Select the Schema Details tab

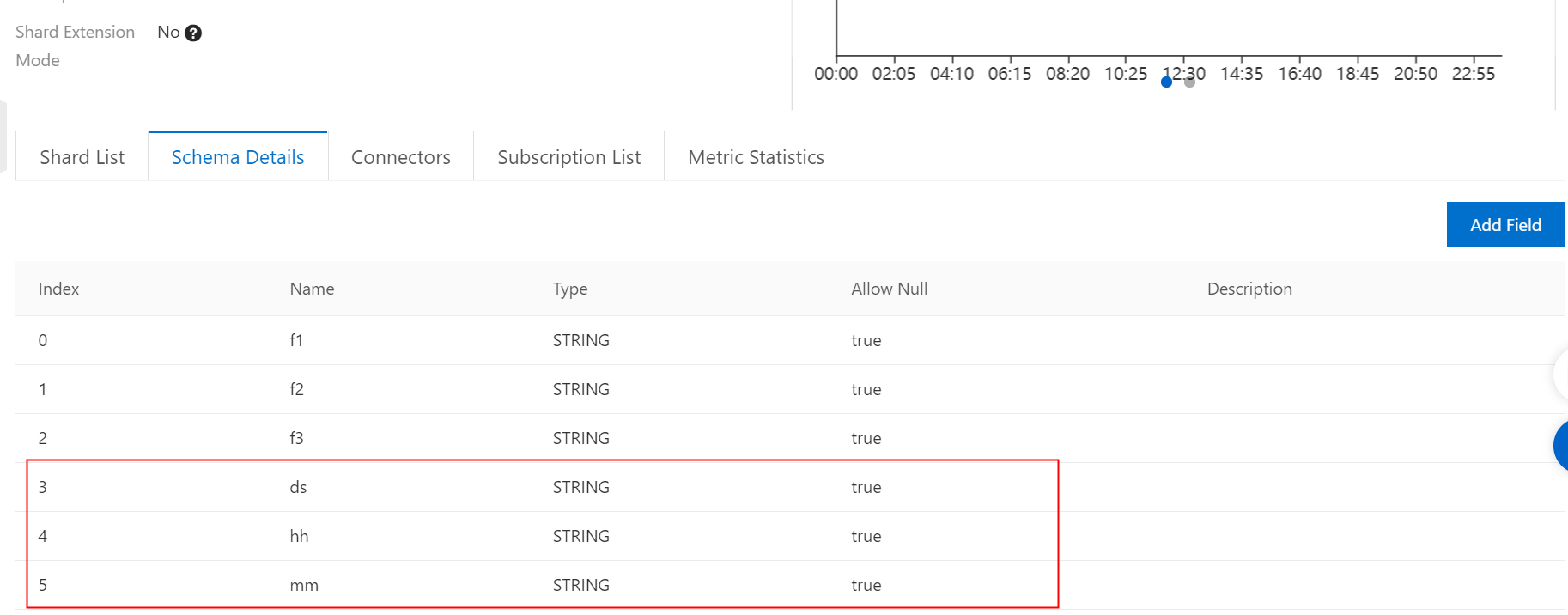click(x=238, y=157)
